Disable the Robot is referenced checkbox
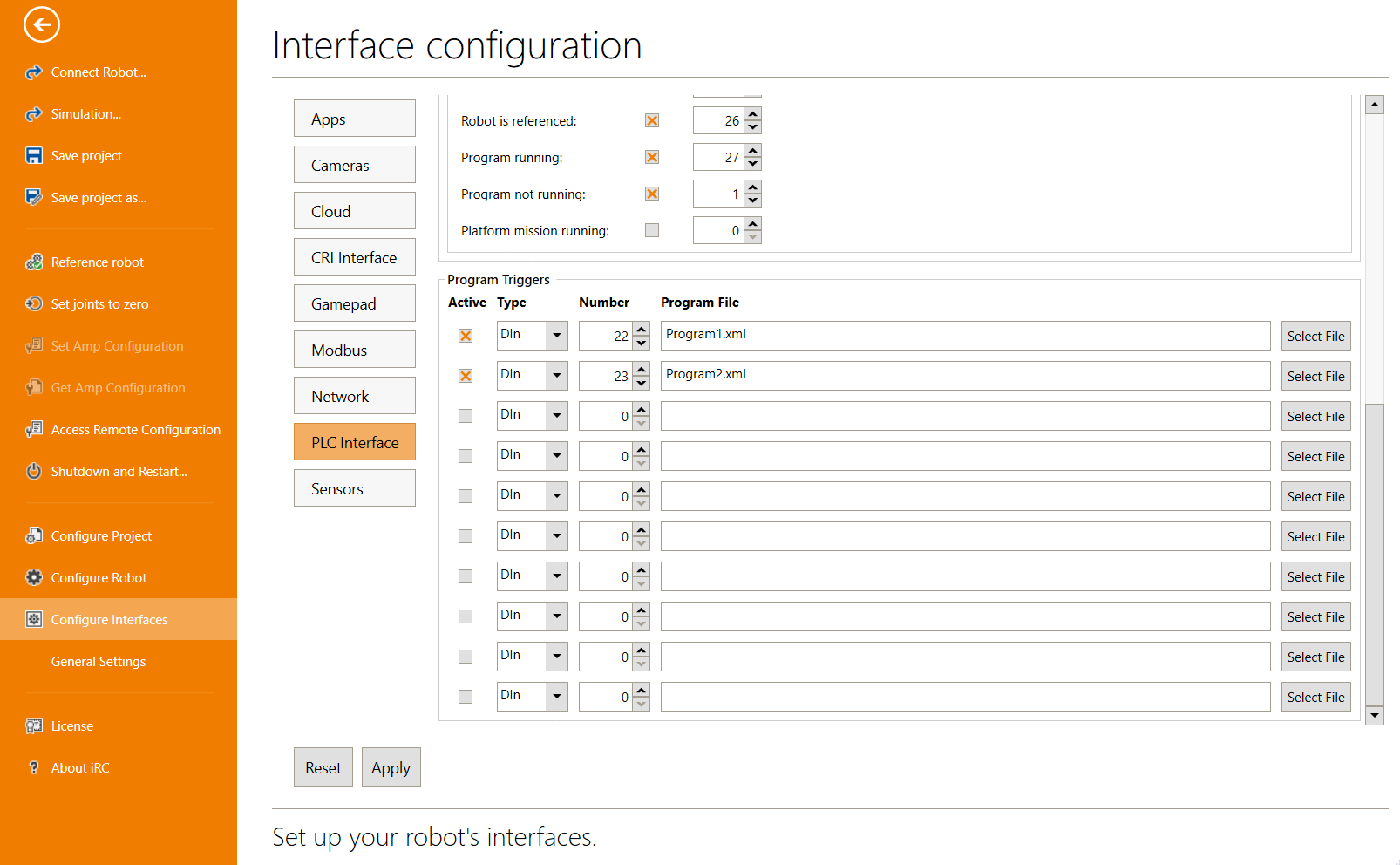Screen dimensions: 1400x865 652,121
